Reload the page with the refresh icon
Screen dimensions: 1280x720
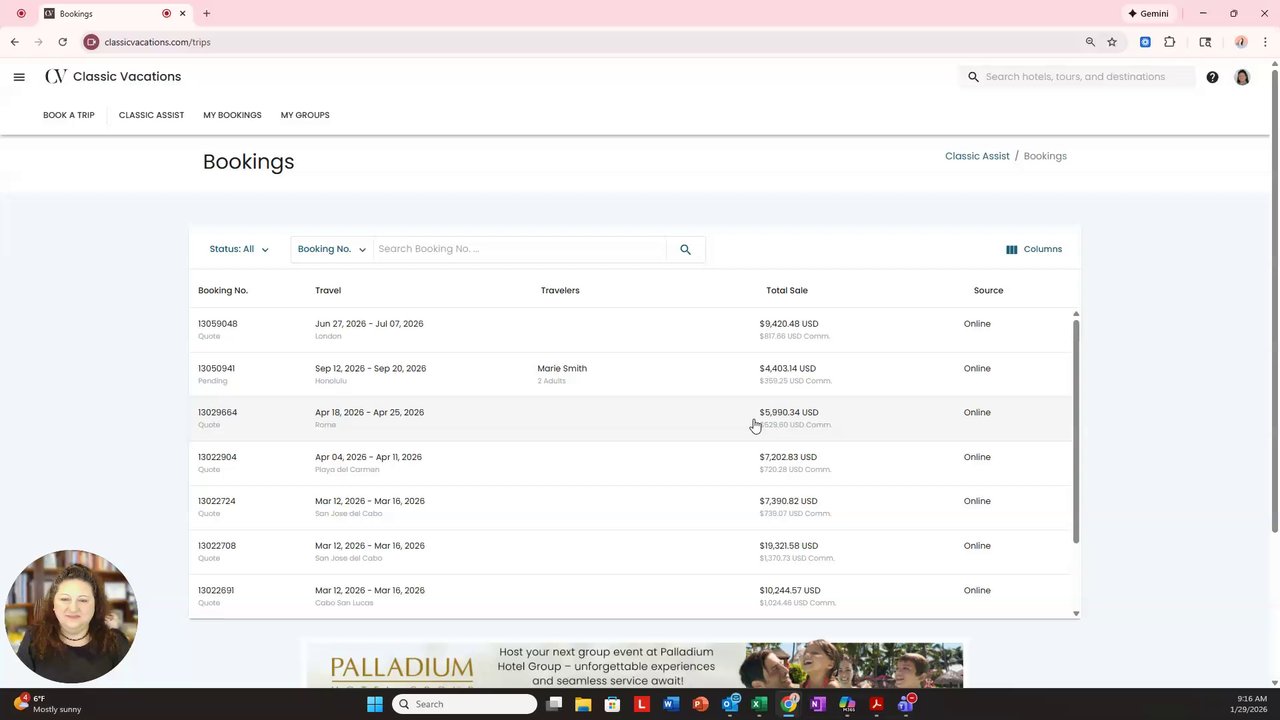(x=62, y=42)
